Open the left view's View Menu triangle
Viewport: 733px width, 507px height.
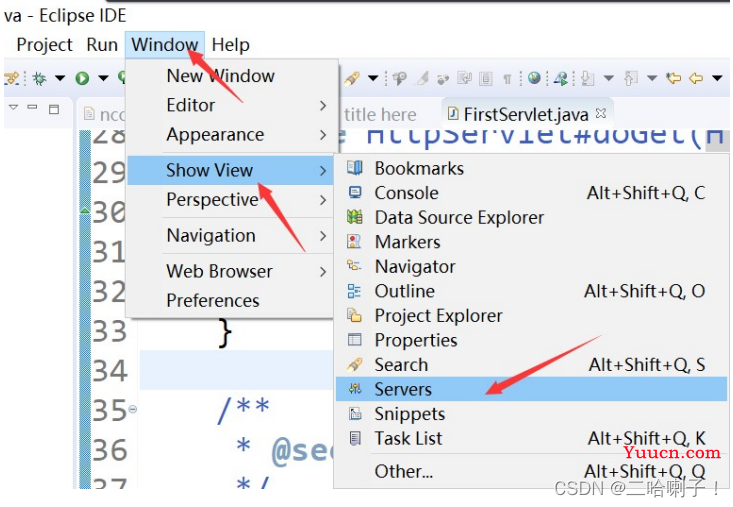[13, 107]
